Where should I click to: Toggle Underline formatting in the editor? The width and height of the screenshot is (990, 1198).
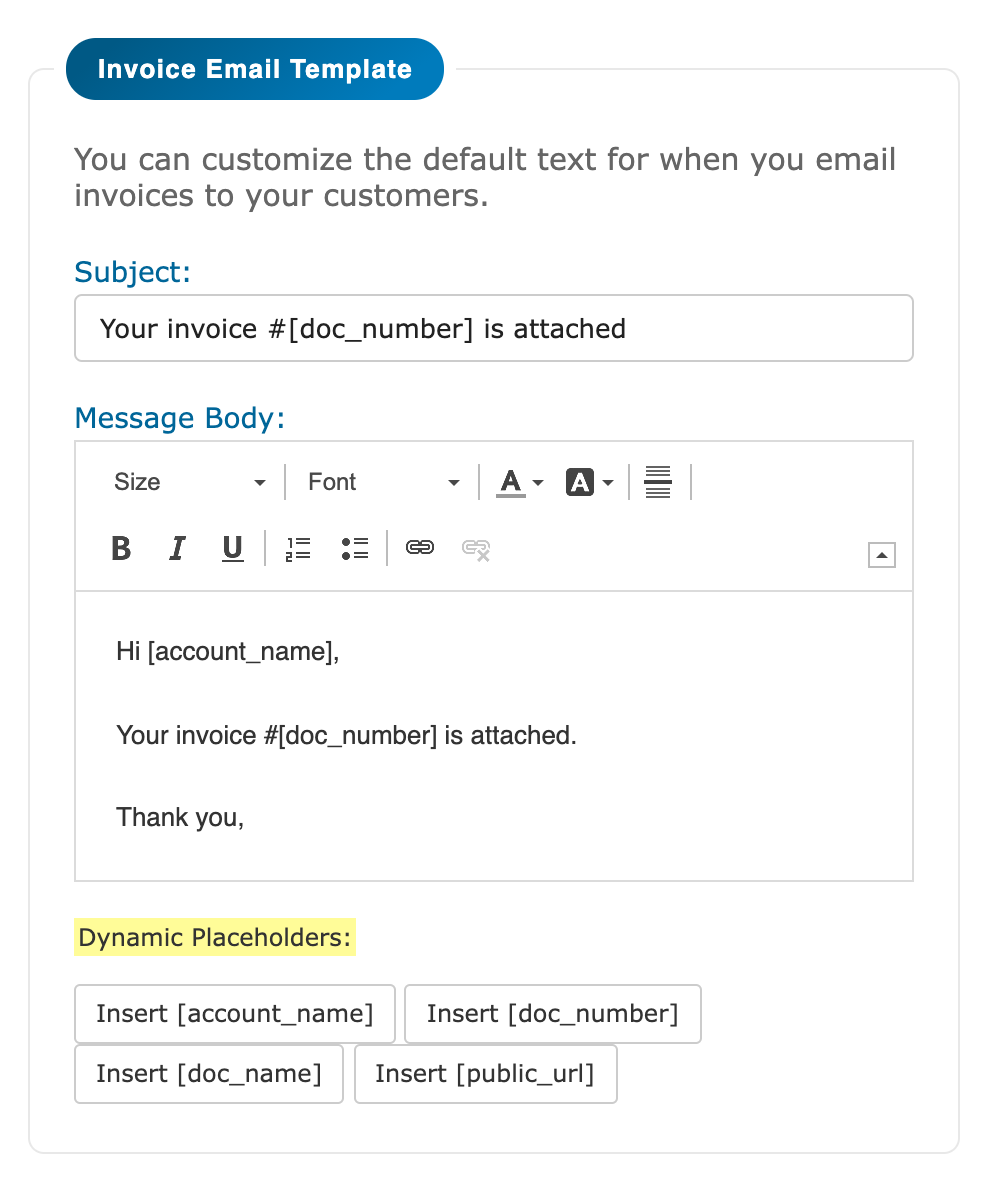[232, 549]
